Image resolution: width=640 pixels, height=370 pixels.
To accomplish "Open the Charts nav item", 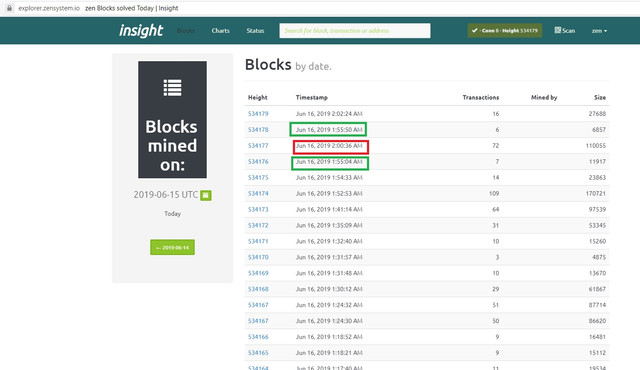I will (220, 31).
